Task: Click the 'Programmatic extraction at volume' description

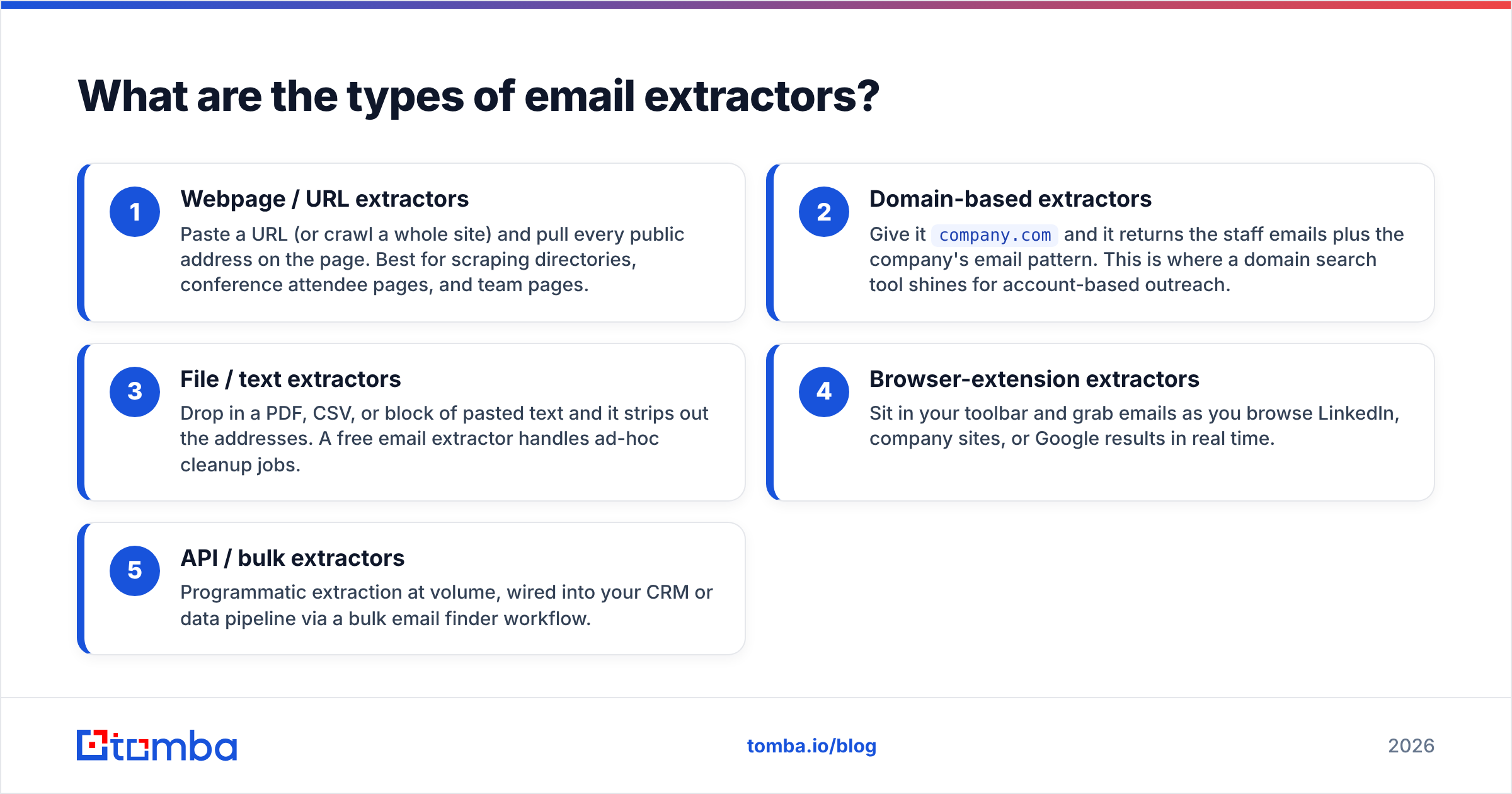Action: tap(446, 605)
